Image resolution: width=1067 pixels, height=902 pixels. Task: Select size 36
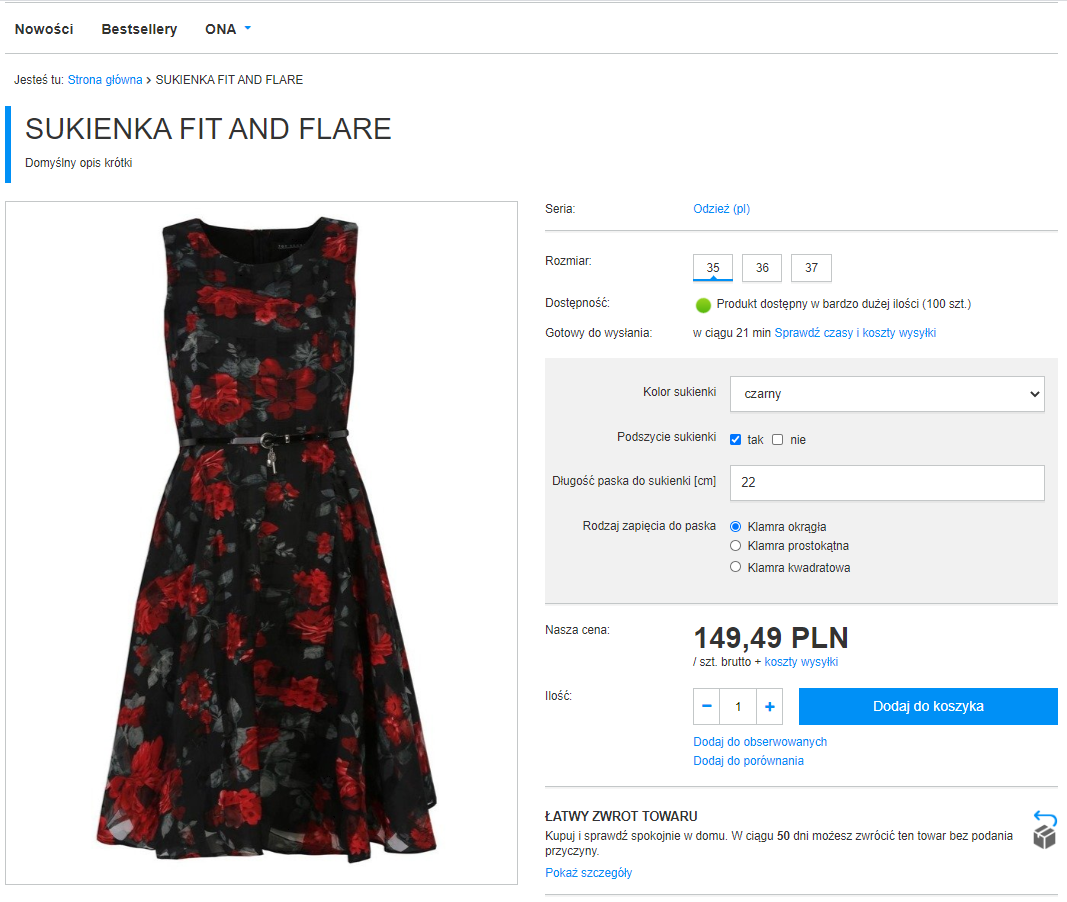(762, 268)
